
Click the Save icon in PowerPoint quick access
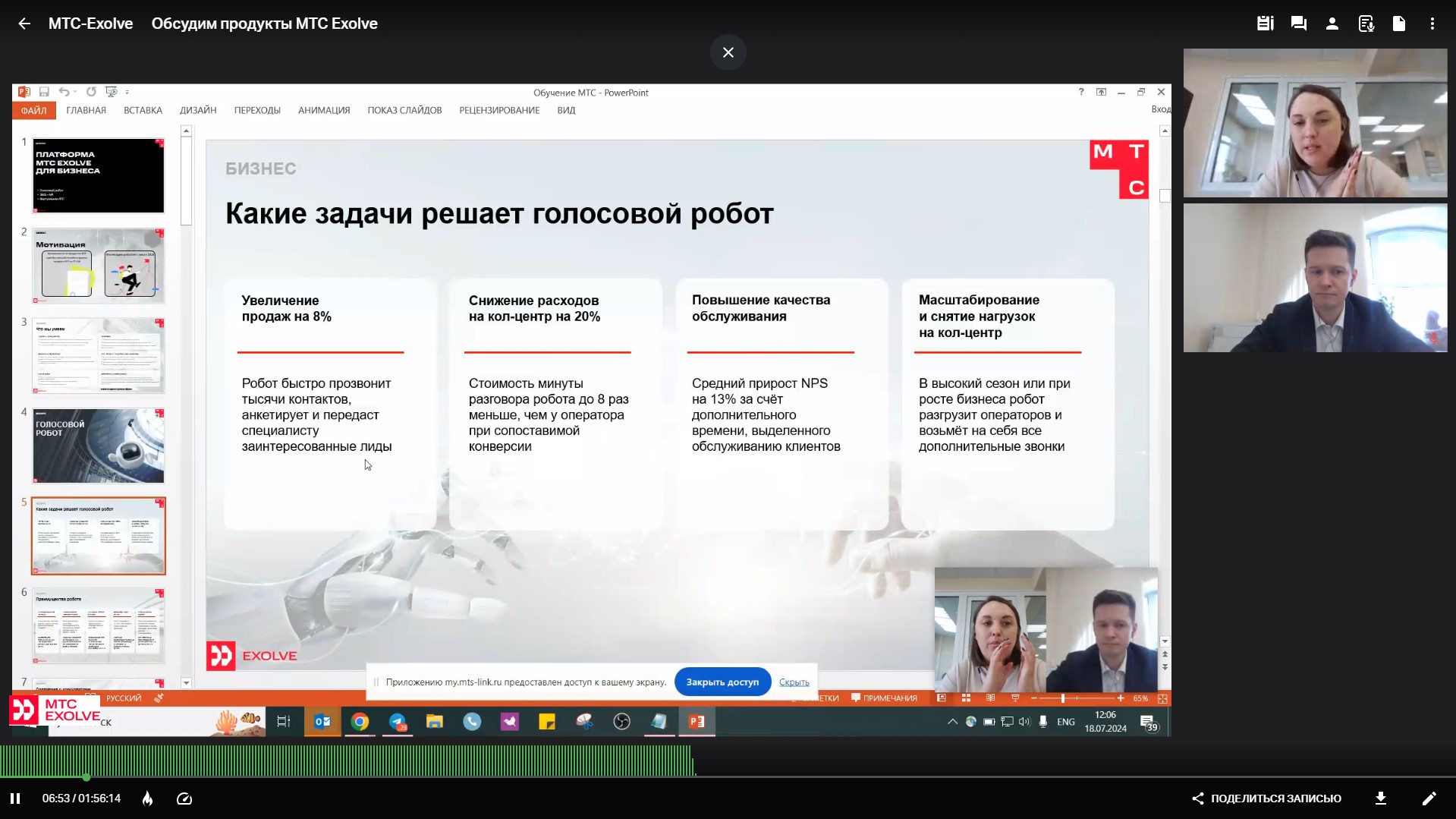point(44,92)
